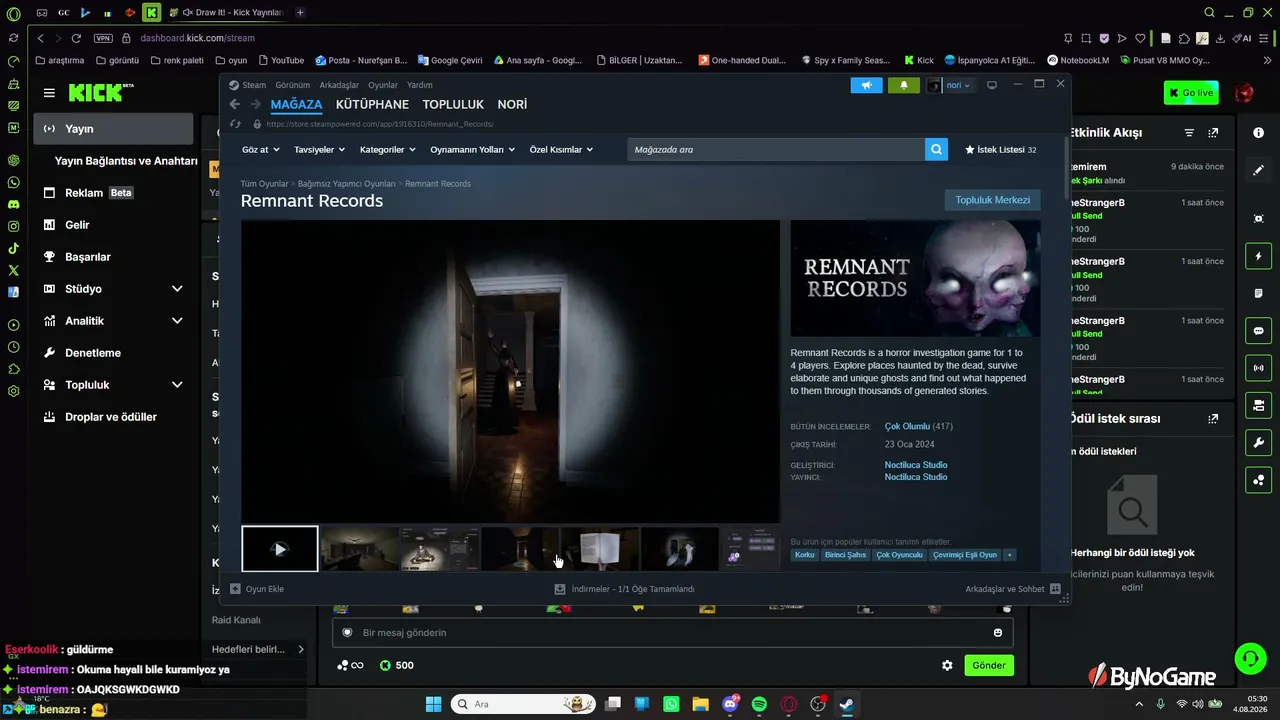Image resolution: width=1280 pixels, height=720 pixels.
Task: Click the green headset support bubble
Action: (x=1250, y=658)
